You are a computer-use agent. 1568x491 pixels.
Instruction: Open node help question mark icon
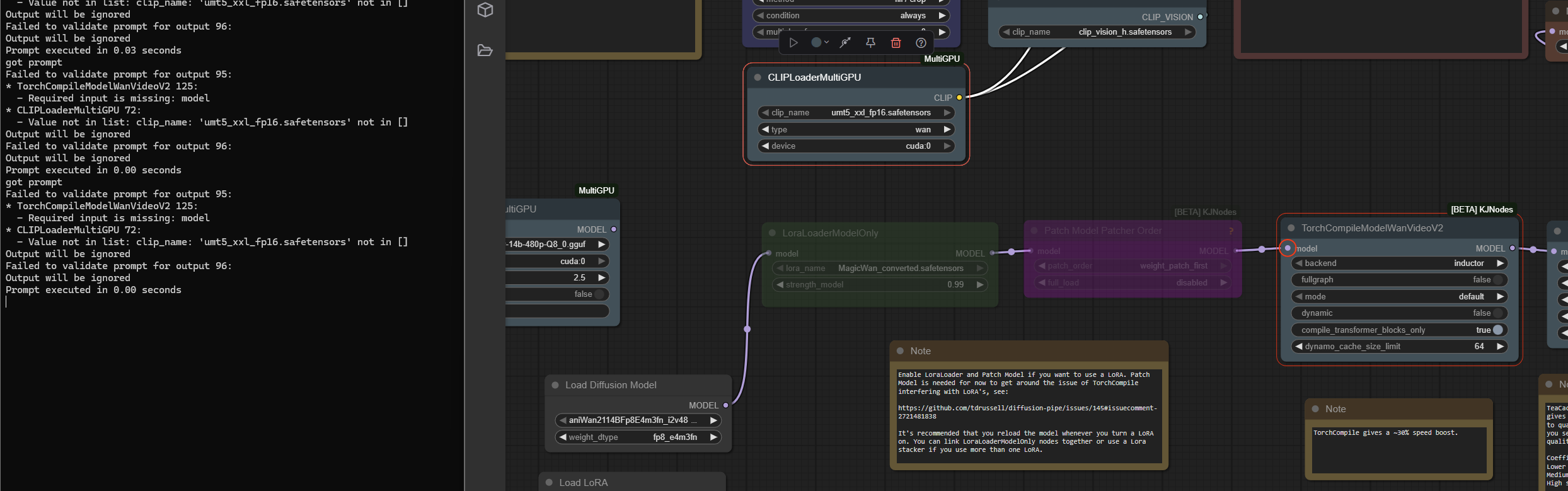(x=921, y=43)
